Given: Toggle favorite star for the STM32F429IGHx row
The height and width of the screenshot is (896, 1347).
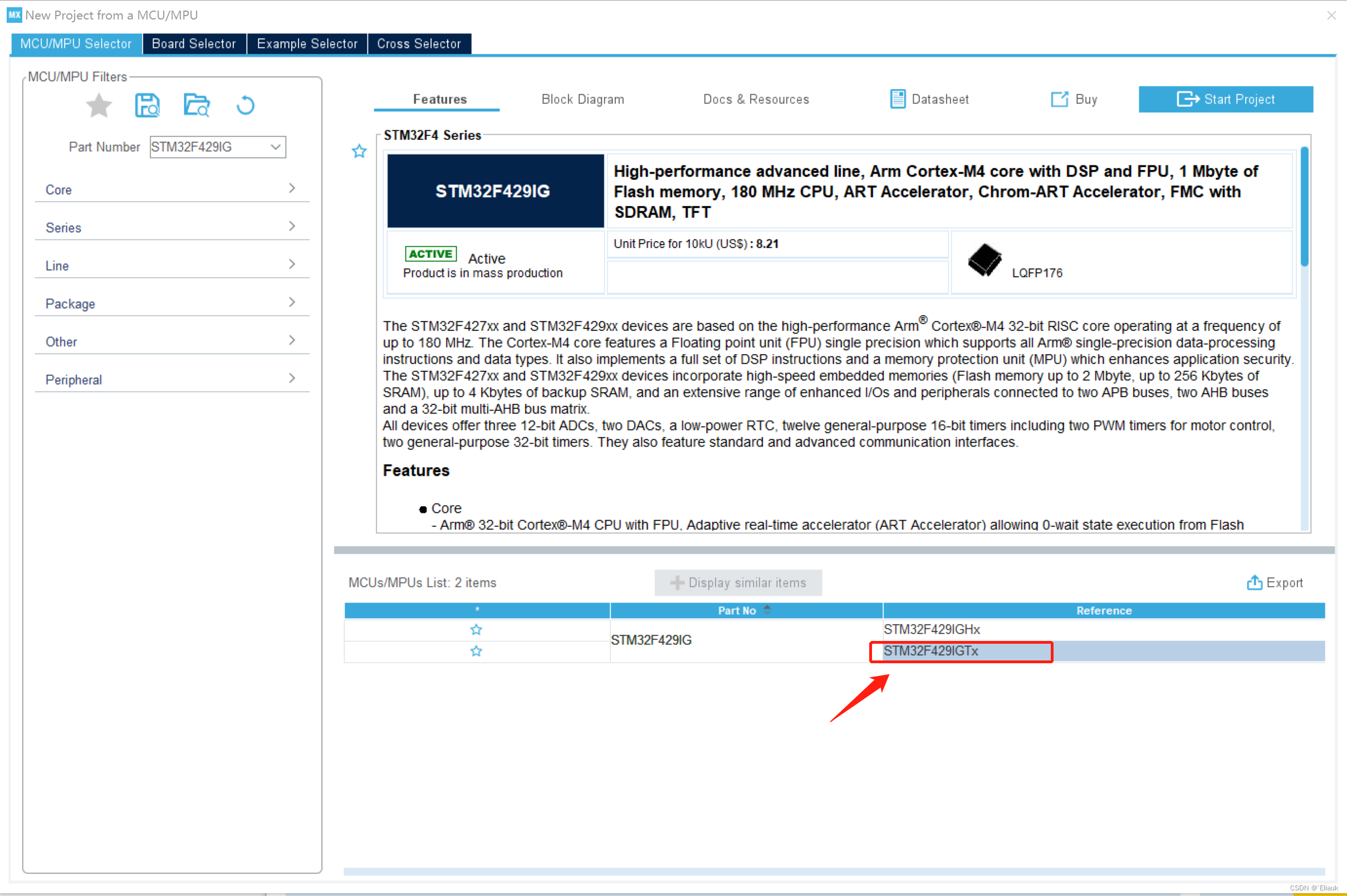Looking at the screenshot, I should point(477,630).
